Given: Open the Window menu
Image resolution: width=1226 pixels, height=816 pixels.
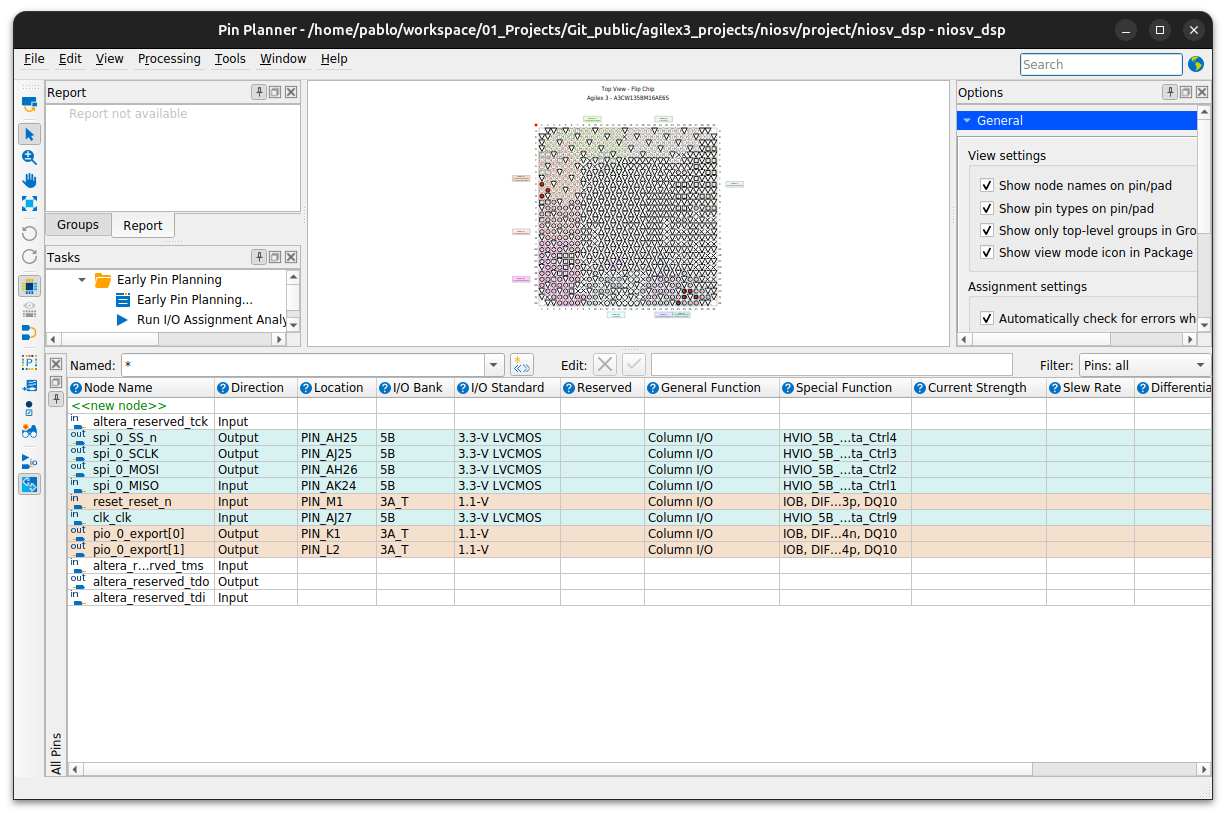Looking at the screenshot, I should click(x=283, y=59).
